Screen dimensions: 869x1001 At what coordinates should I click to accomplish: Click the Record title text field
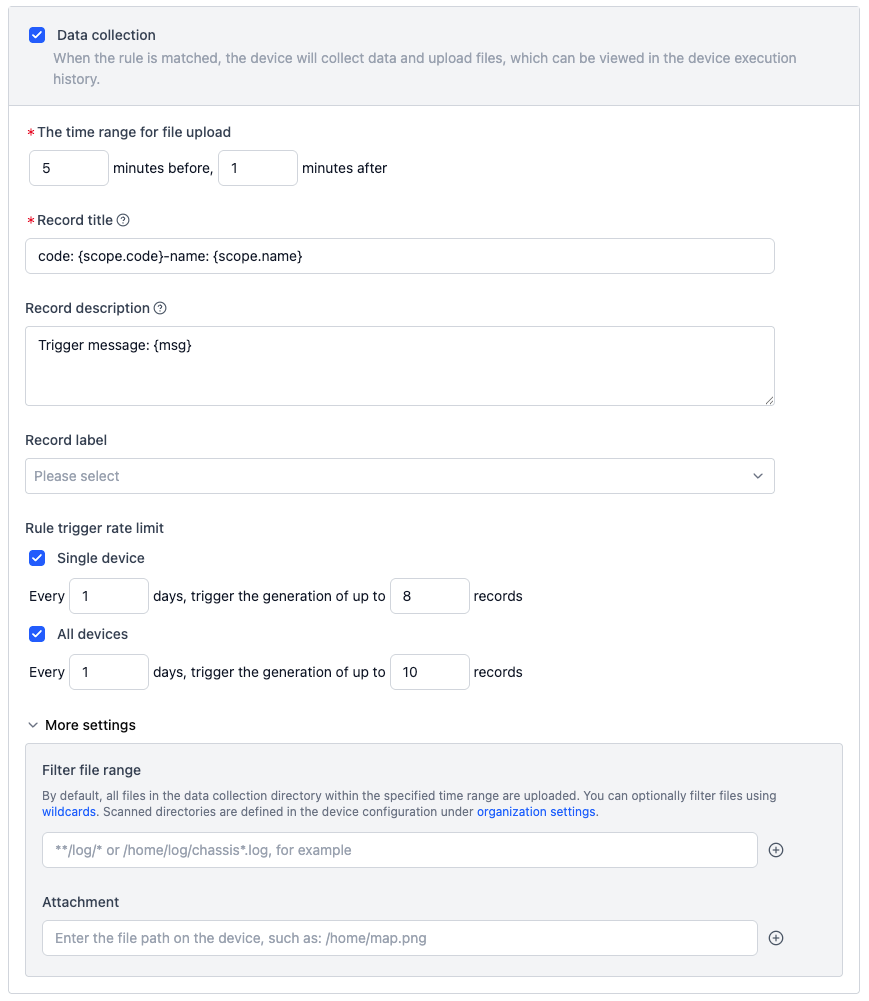pos(400,256)
